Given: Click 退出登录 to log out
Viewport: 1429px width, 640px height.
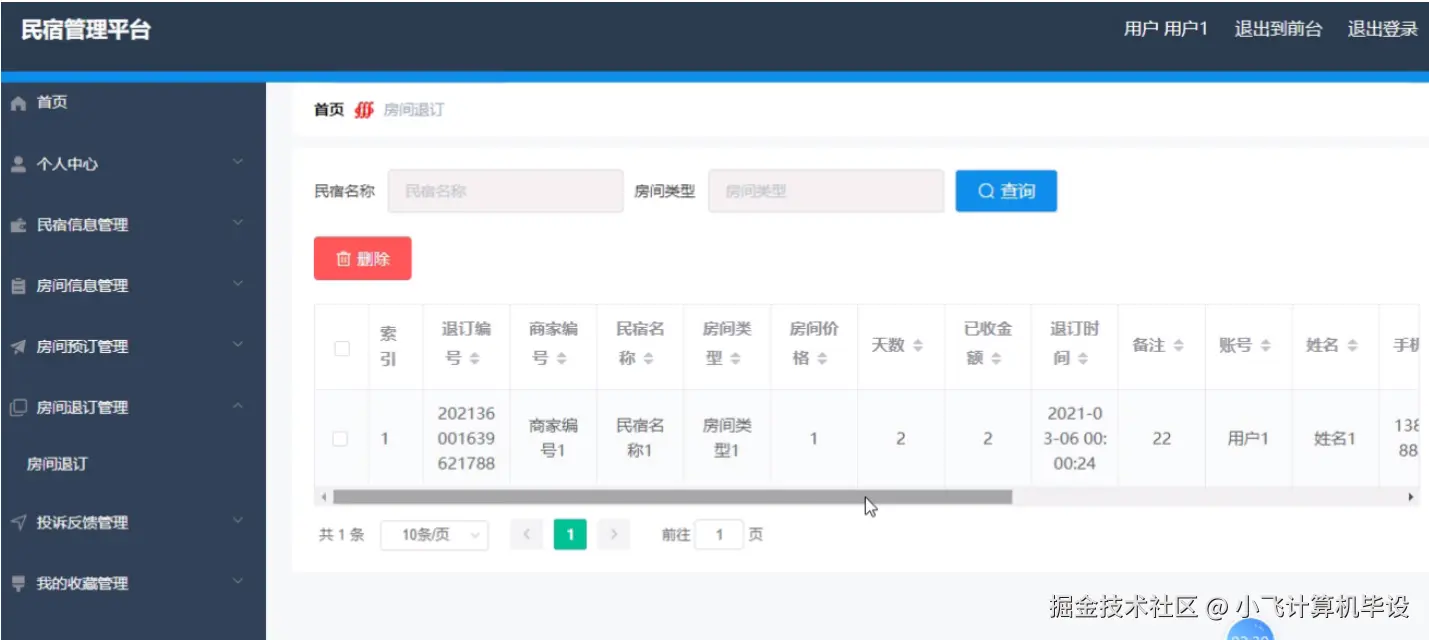Looking at the screenshot, I should point(1383,29).
